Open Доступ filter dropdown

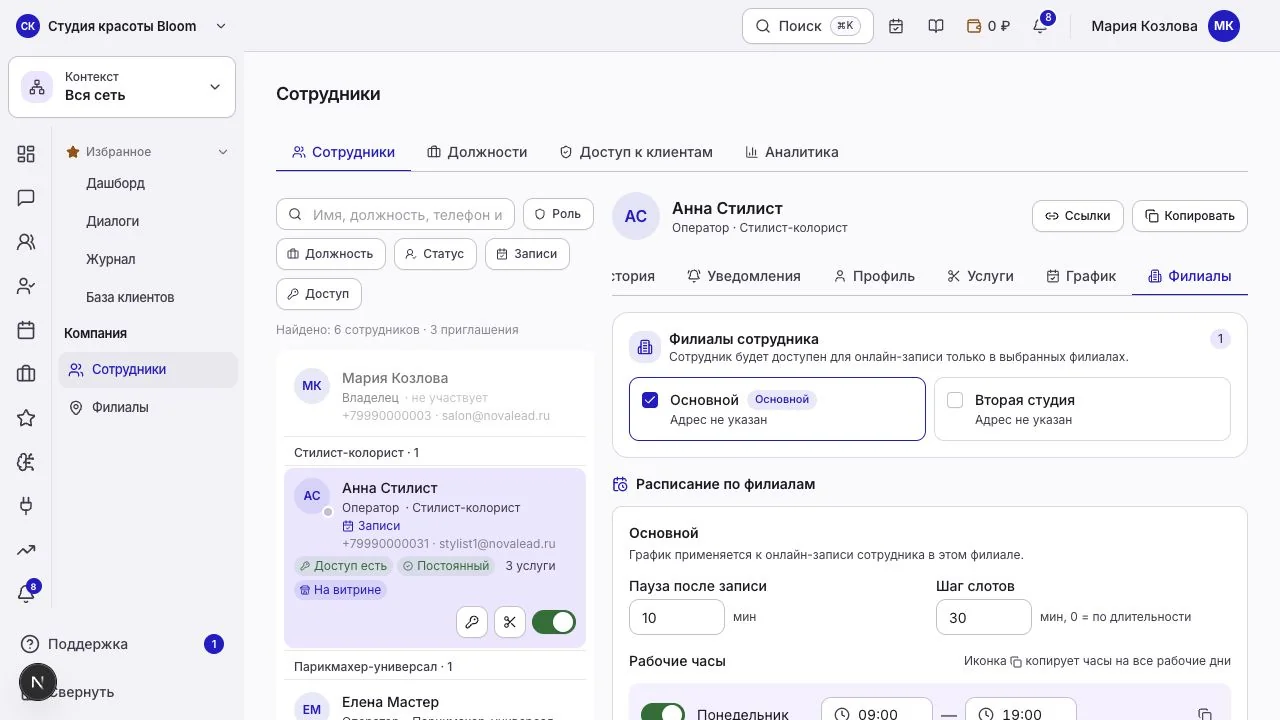click(x=319, y=294)
